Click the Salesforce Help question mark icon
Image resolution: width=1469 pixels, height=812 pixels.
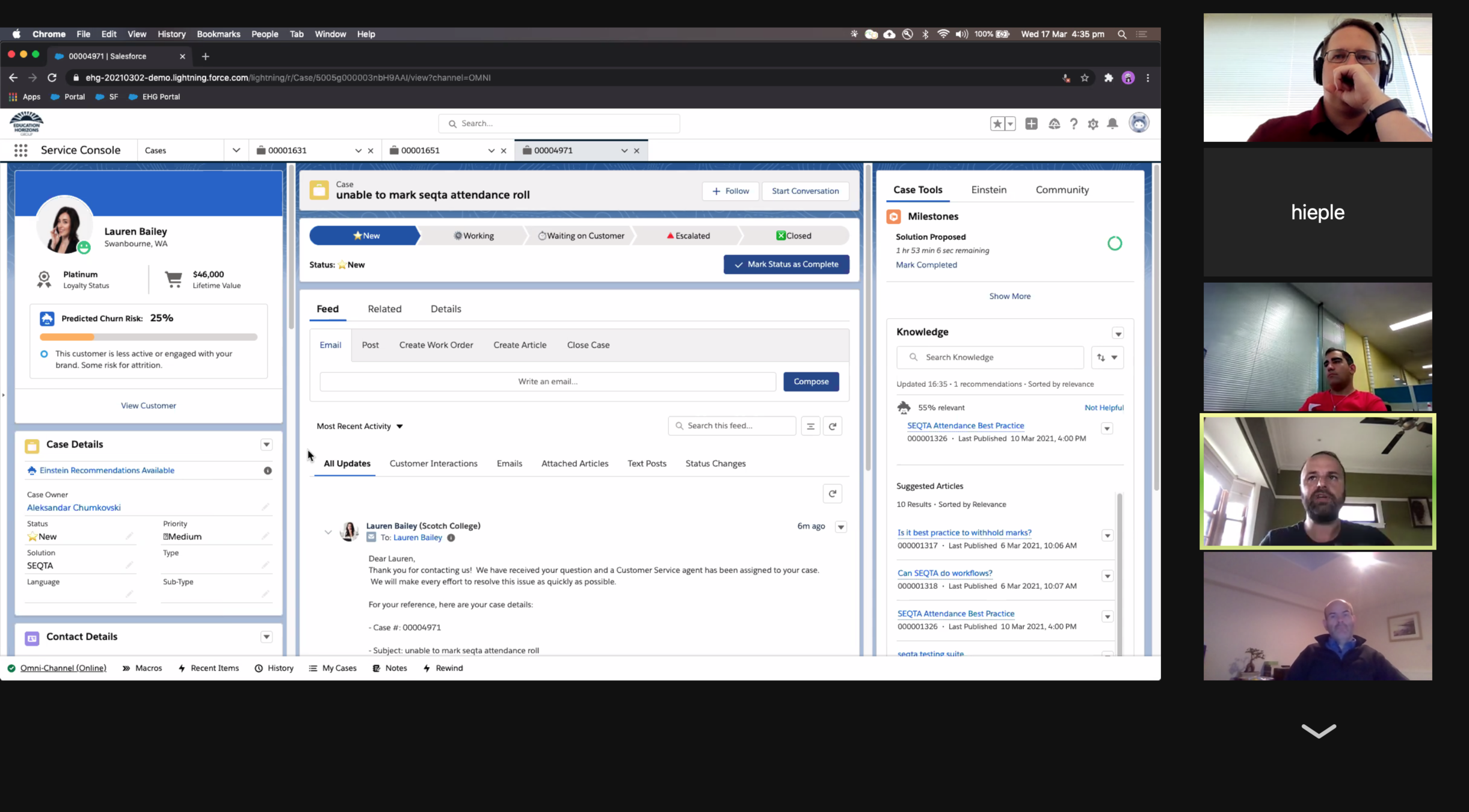coord(1073,123)
